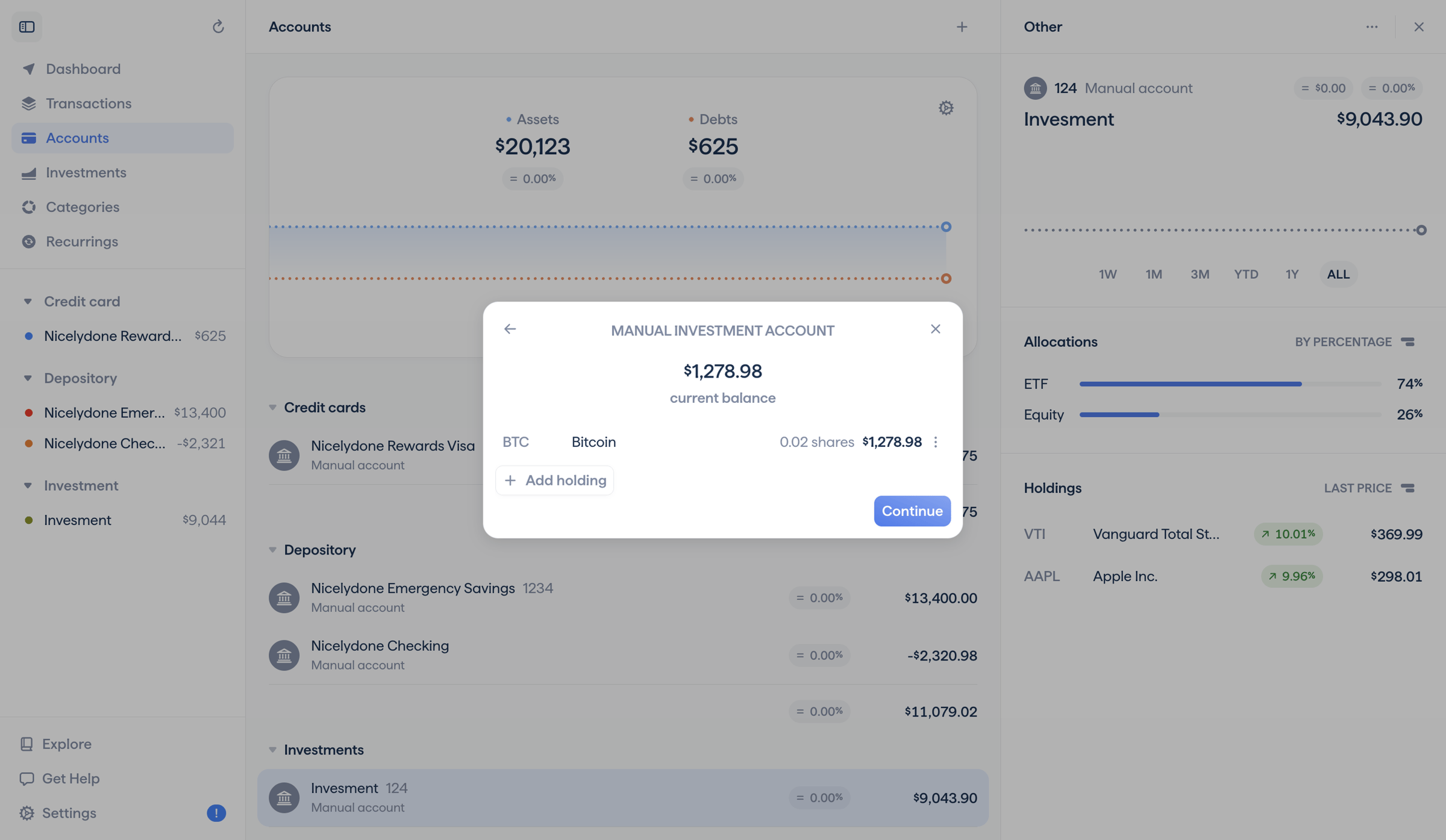Viewport: 1446px width, 840px height.
Task: Click AAPL Apple Inc. holding row
Action: [x=1223, y=576]
